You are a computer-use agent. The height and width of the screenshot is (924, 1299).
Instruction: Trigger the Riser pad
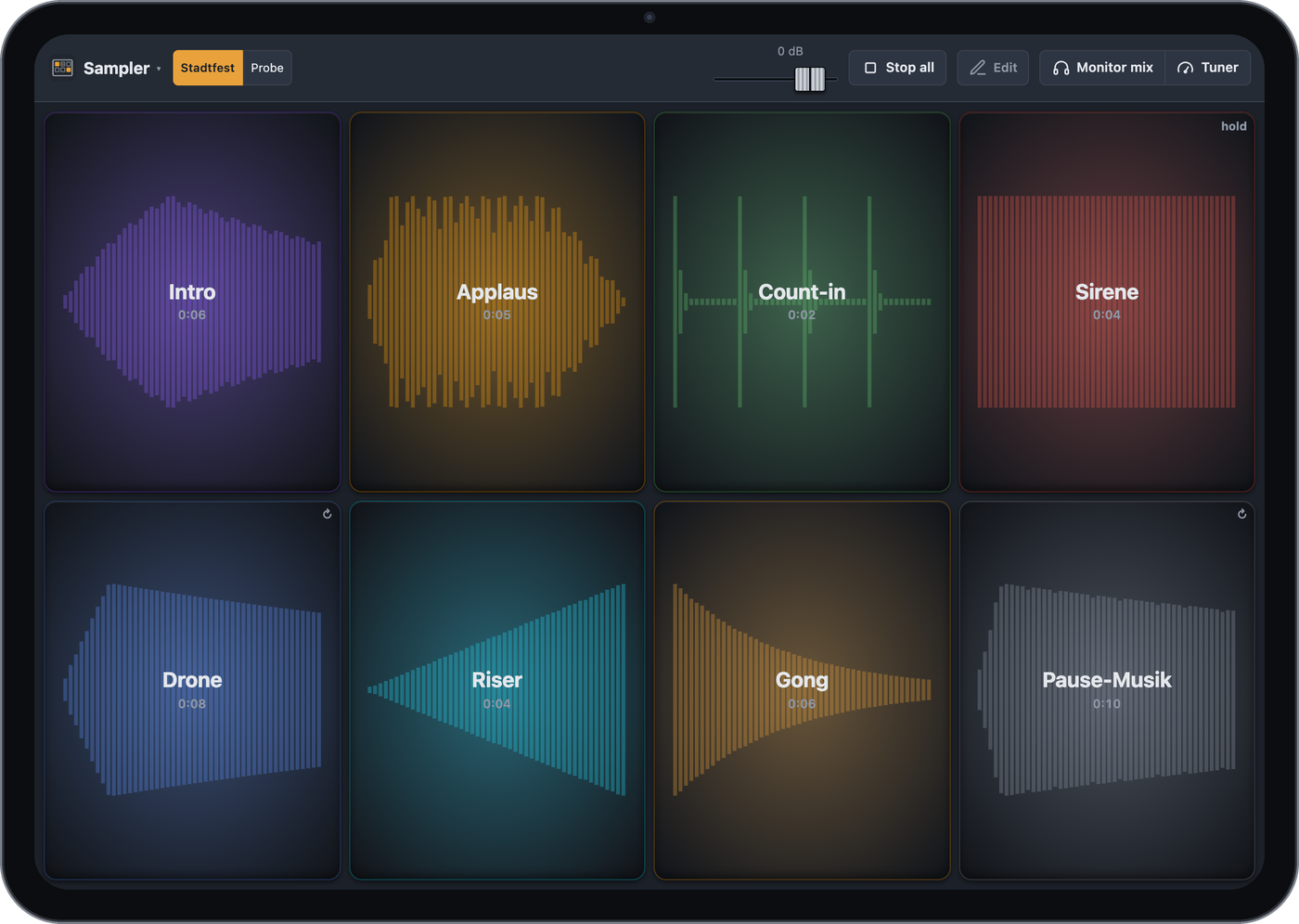pos(497,691)
